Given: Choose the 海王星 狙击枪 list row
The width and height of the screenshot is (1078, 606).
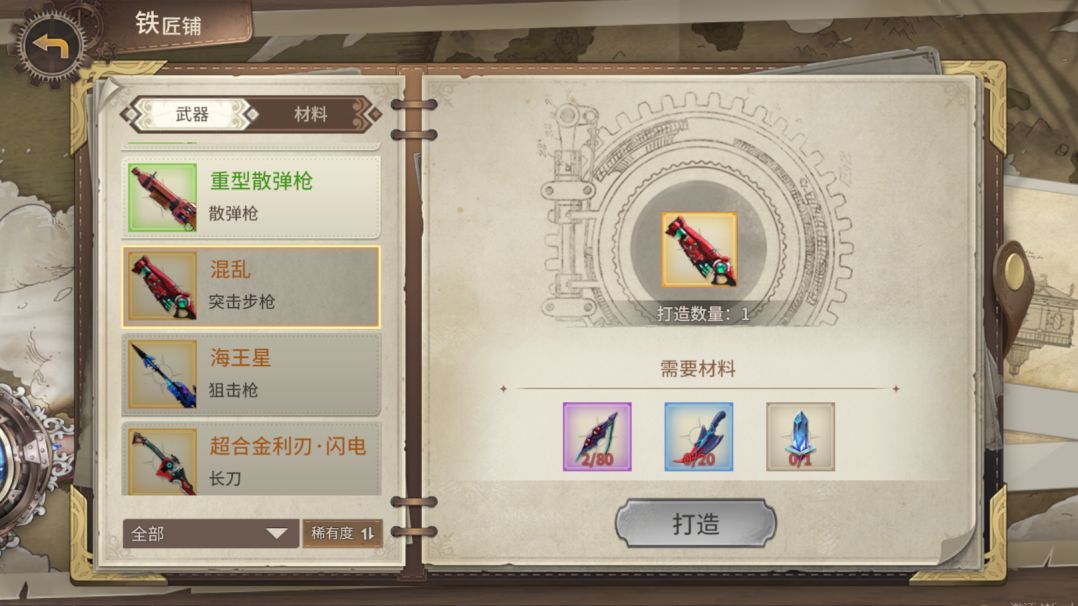Looking at the screenshot, I should (x=251, y=374).
